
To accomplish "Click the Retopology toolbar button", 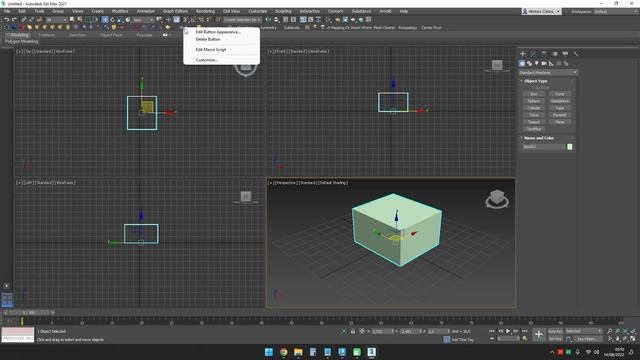I will [408, 28].
